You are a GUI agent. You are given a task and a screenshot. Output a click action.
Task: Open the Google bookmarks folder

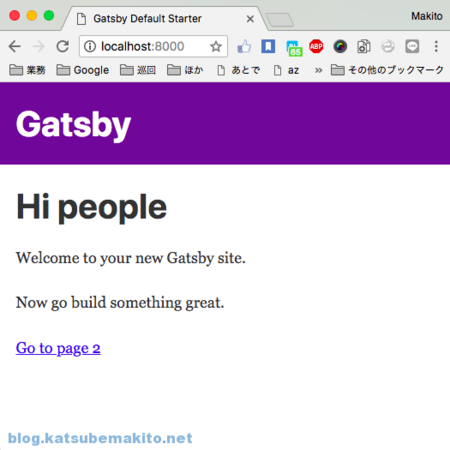coord(83,70)
